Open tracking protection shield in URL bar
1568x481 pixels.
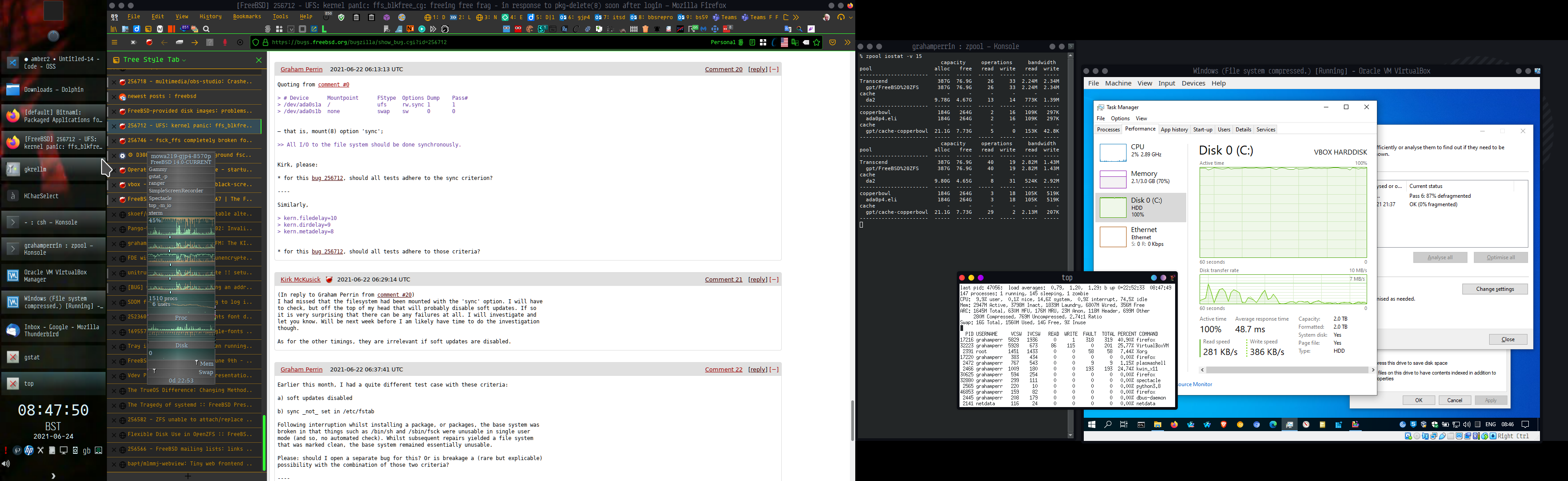click(x=256, y=43)
